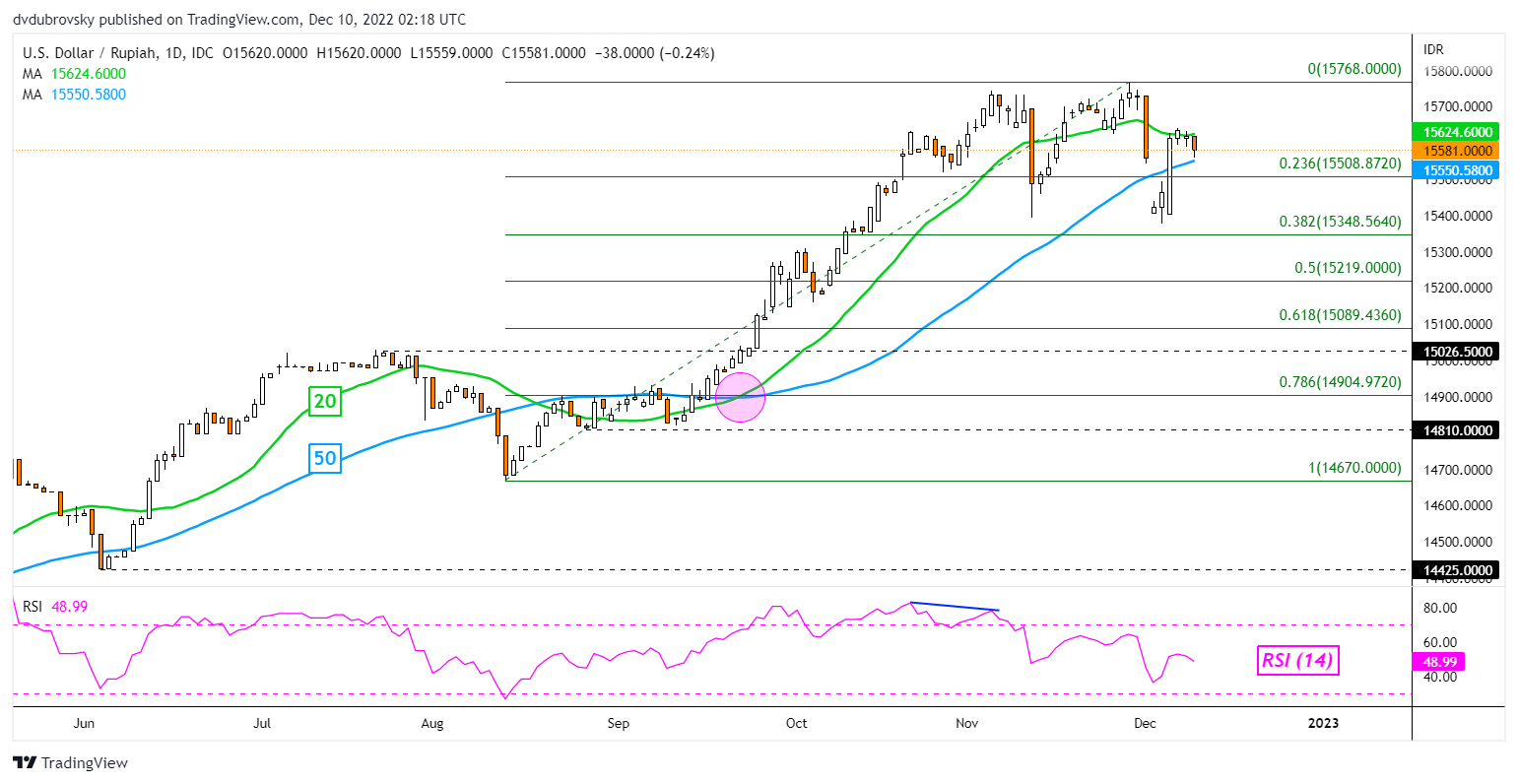Click the magenta 48.99 RSI axis value label

tap(1437, 661)
